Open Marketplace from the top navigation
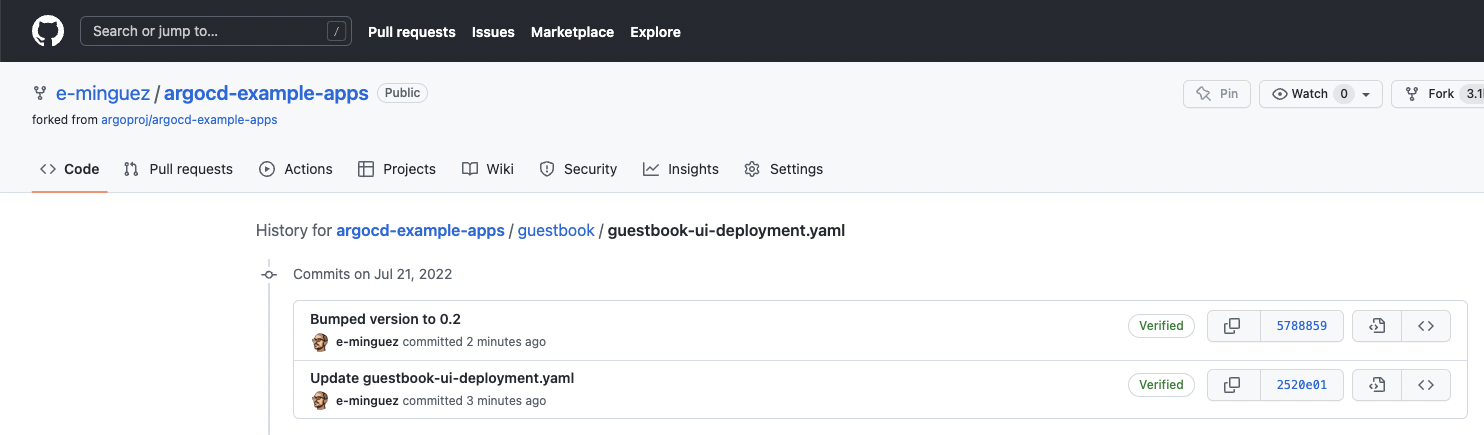The image size is (1484, 435). [572, 32]
